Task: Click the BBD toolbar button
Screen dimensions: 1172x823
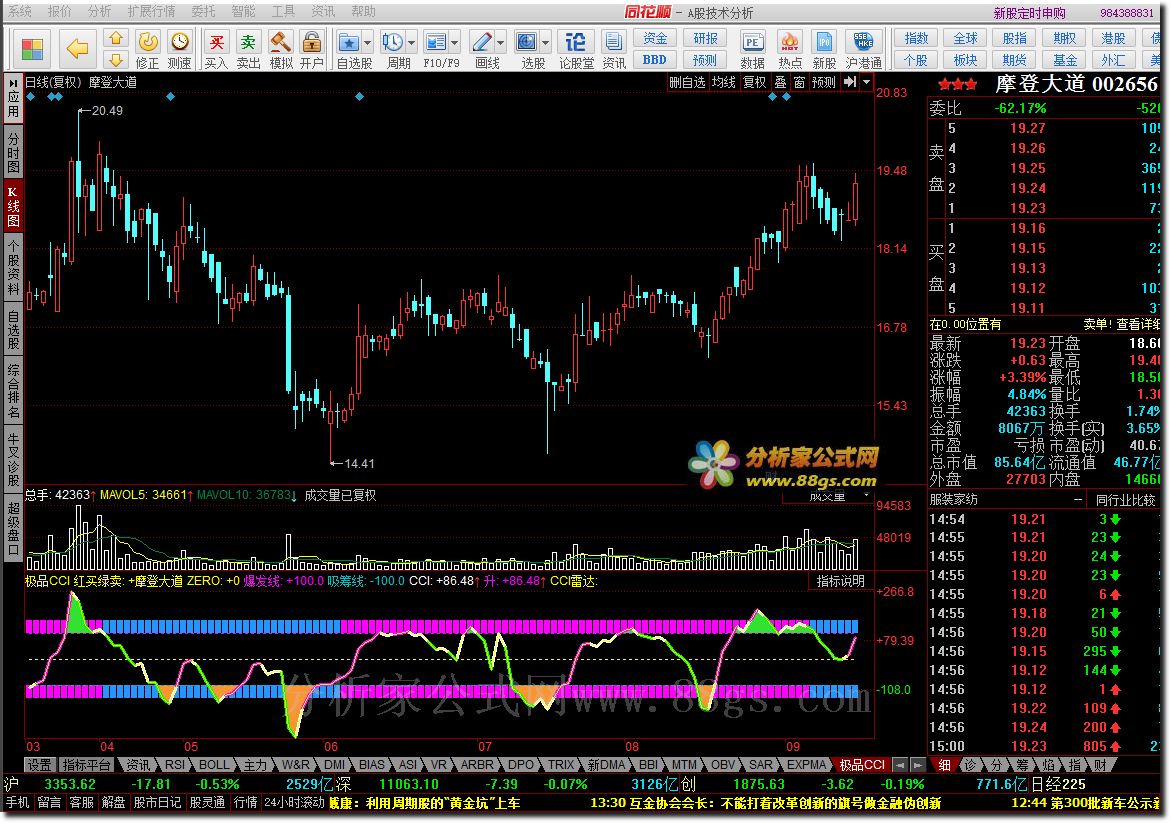Action: 655,60
